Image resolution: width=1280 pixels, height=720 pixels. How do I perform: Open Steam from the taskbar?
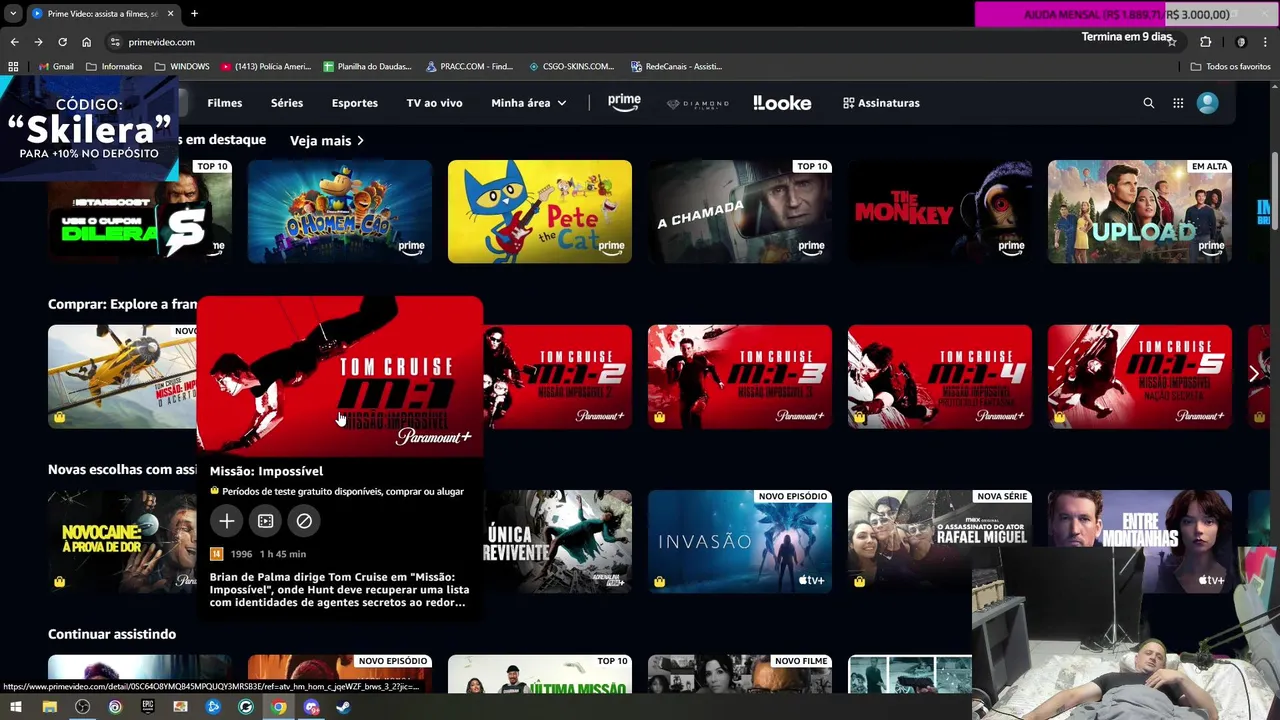tap(343, 707)
